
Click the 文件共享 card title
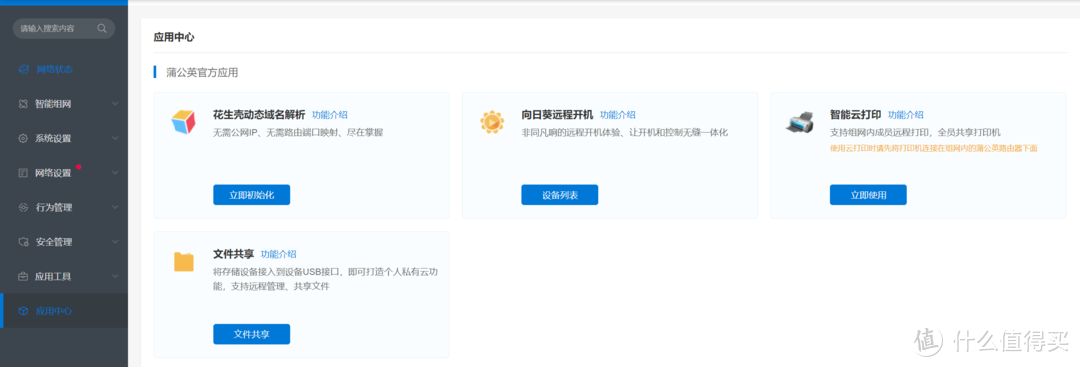pos(233,254)
